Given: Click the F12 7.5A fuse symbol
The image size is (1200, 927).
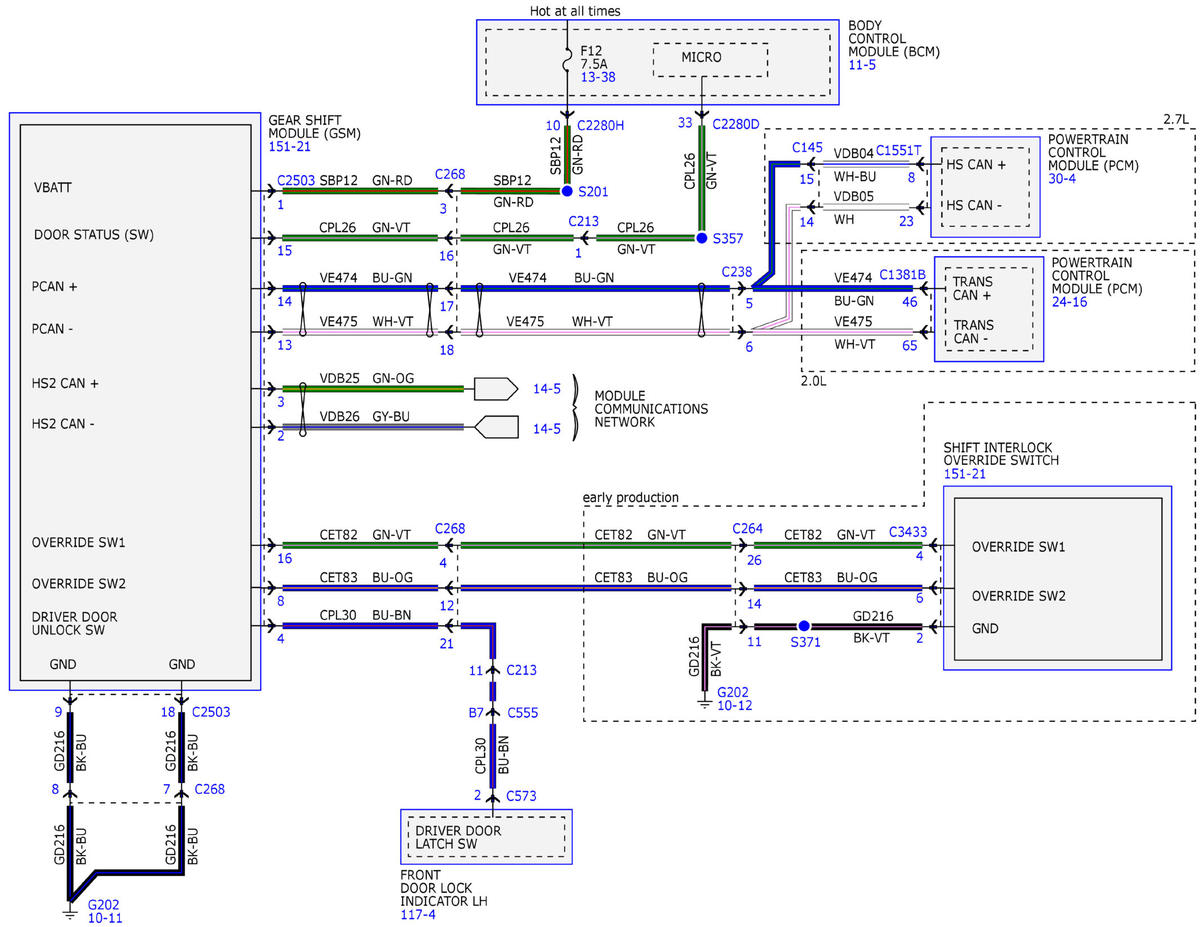Looking at the screenshot, I should tap(567, 62).
